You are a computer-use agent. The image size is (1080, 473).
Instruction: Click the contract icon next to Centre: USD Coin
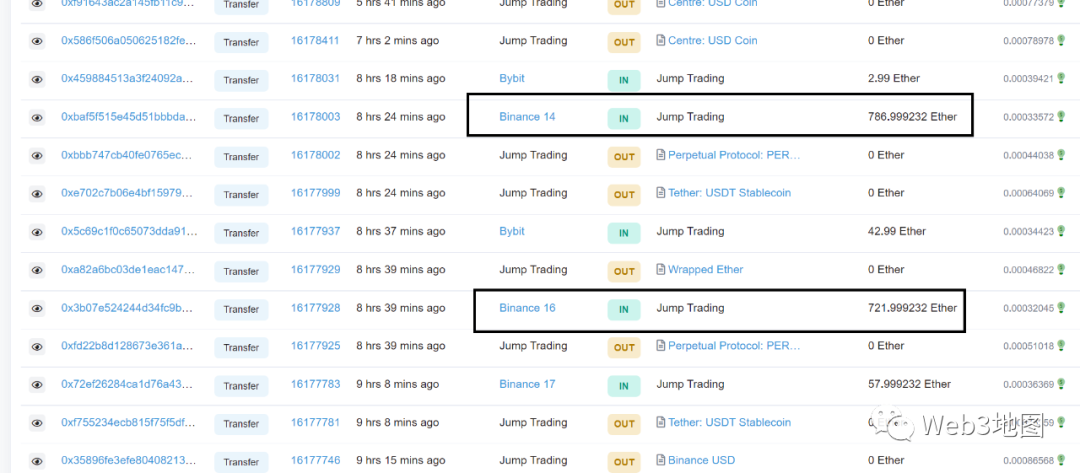click(660, 41)
